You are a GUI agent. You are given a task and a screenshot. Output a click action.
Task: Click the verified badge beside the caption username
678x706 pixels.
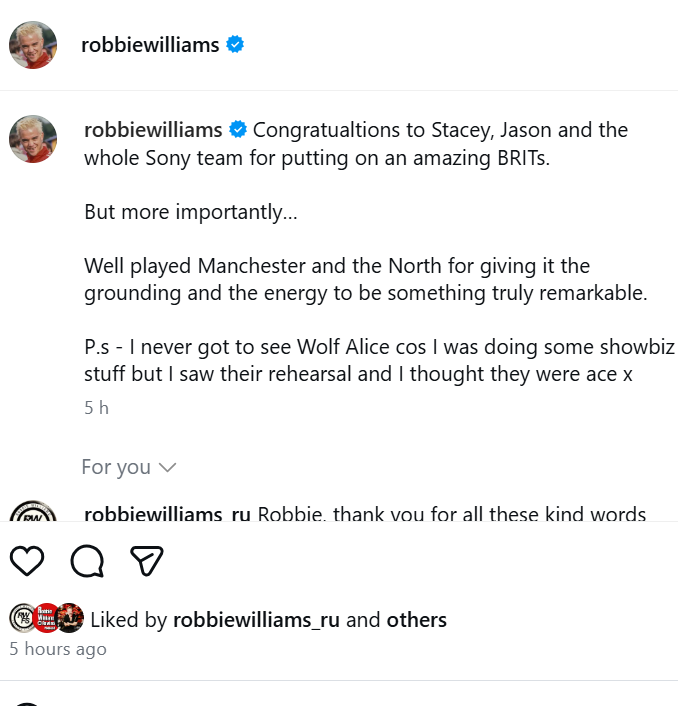(x=239, y=130)
